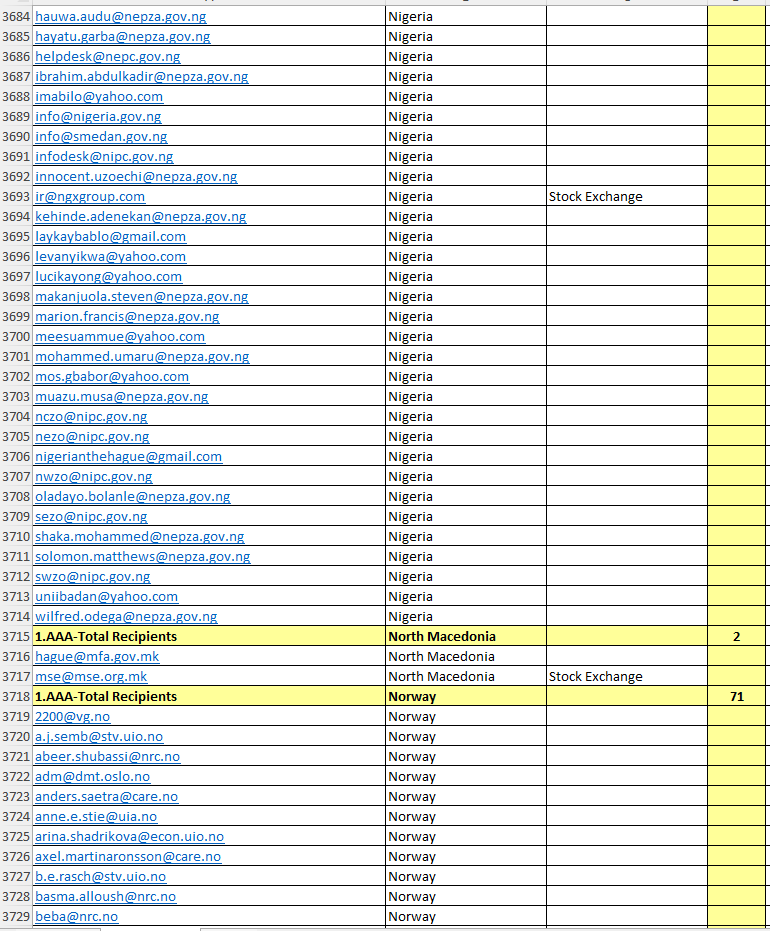Select the bold Norway total cell
This screenshot has width=770, height=931.
pos(465,696)
